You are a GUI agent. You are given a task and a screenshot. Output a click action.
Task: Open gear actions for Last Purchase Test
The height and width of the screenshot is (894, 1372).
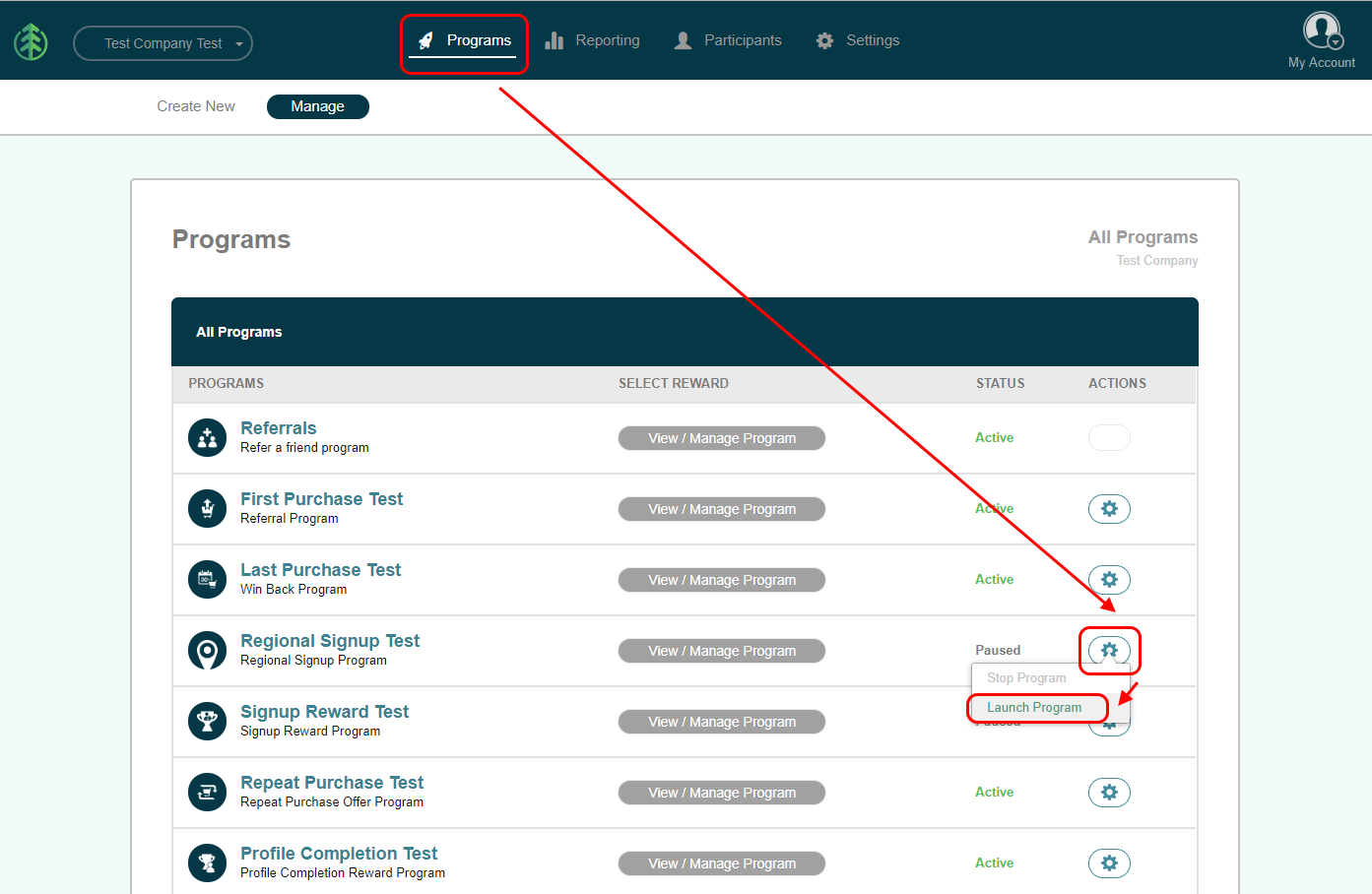coord(1109,580)
